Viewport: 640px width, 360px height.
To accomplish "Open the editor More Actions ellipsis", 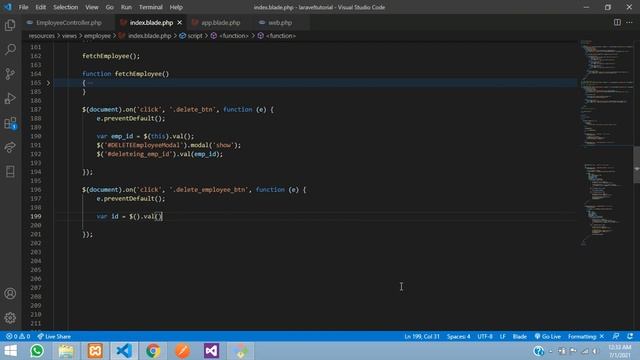I will pyautogui.click(x=629, y=22).
